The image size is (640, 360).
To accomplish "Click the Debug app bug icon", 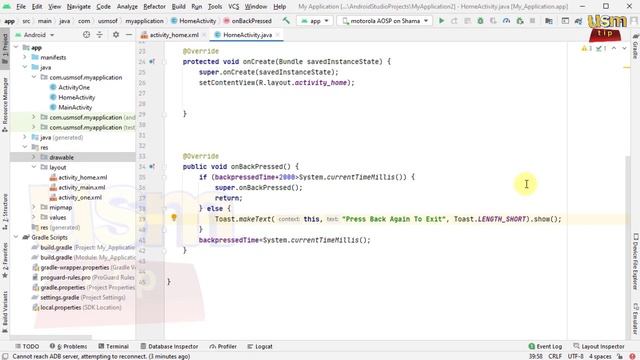I will pyautogui.click(x=480, y=21).
